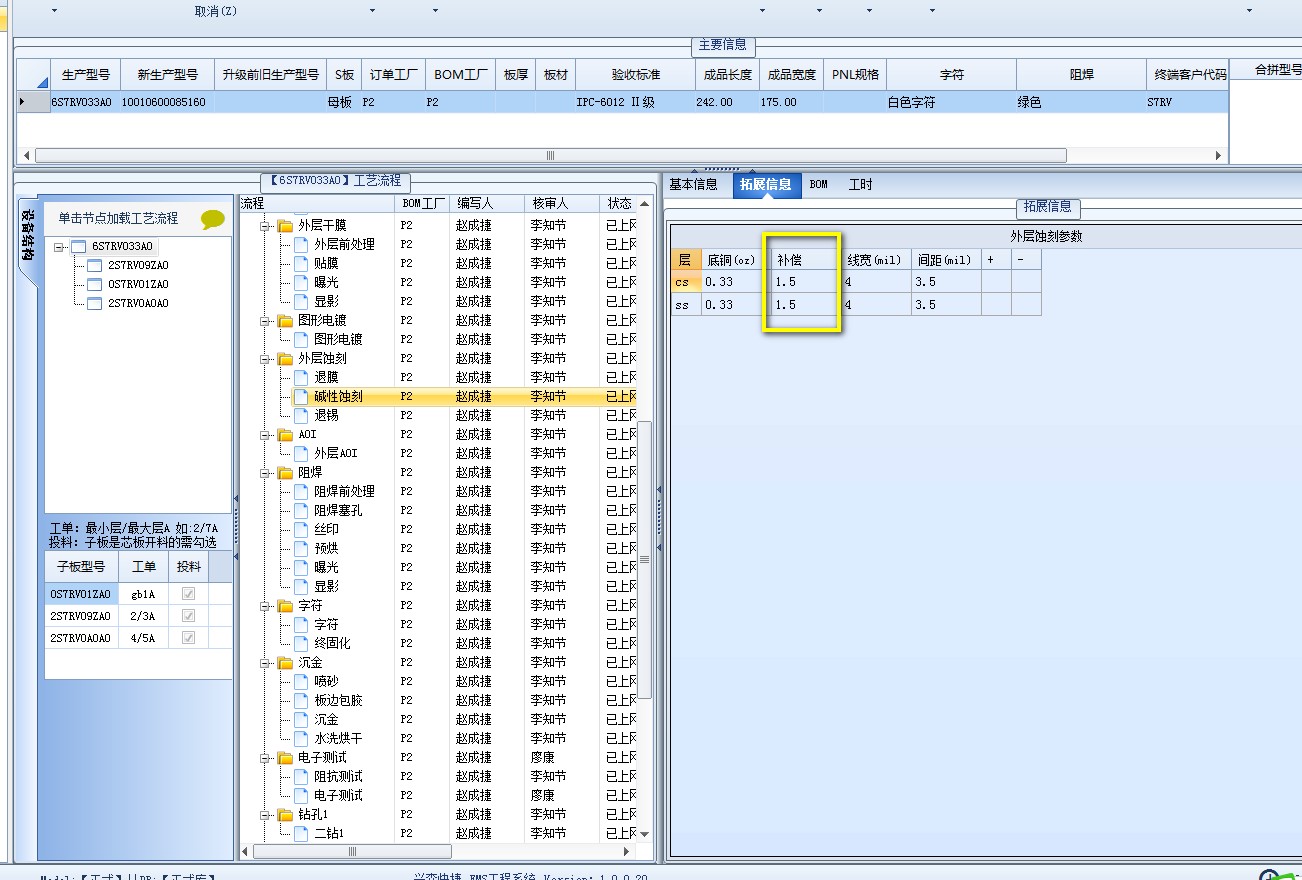Click the 2S7RV09ZA0 node icon in tree

pos(95,265)
